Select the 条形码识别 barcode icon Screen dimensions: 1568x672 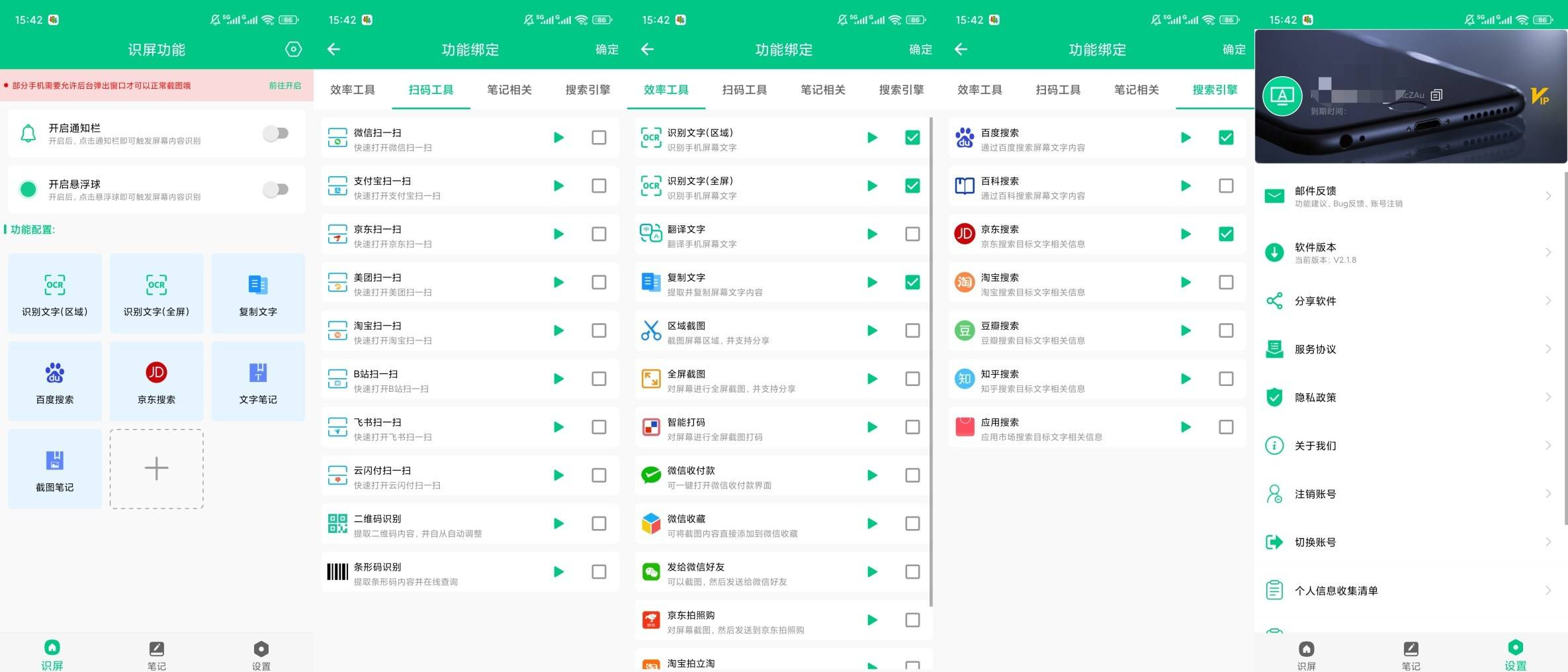point(337,572)
